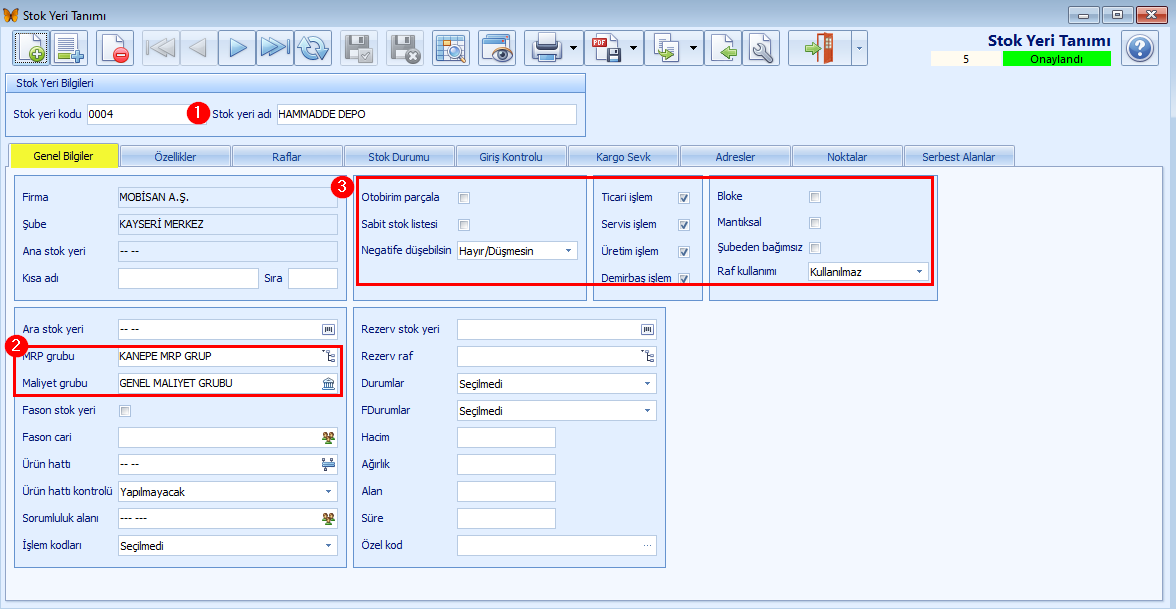
Task: Export to PDF and save
Action: [x=606, y=49]
